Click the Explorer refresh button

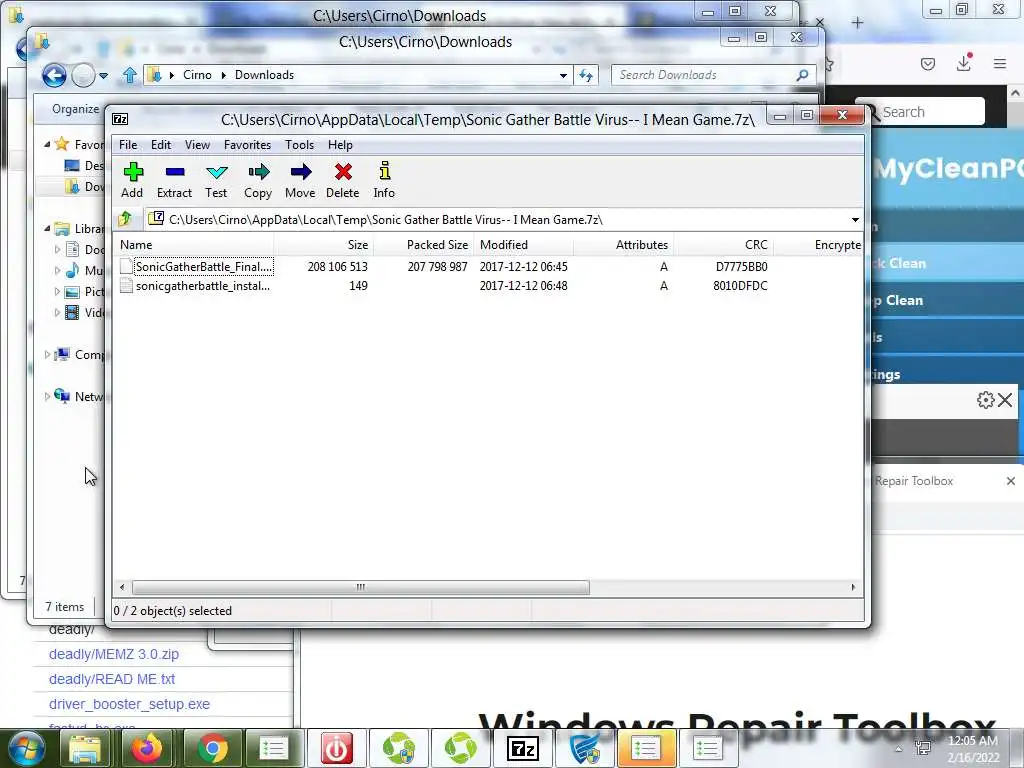[x=586, y=76]
